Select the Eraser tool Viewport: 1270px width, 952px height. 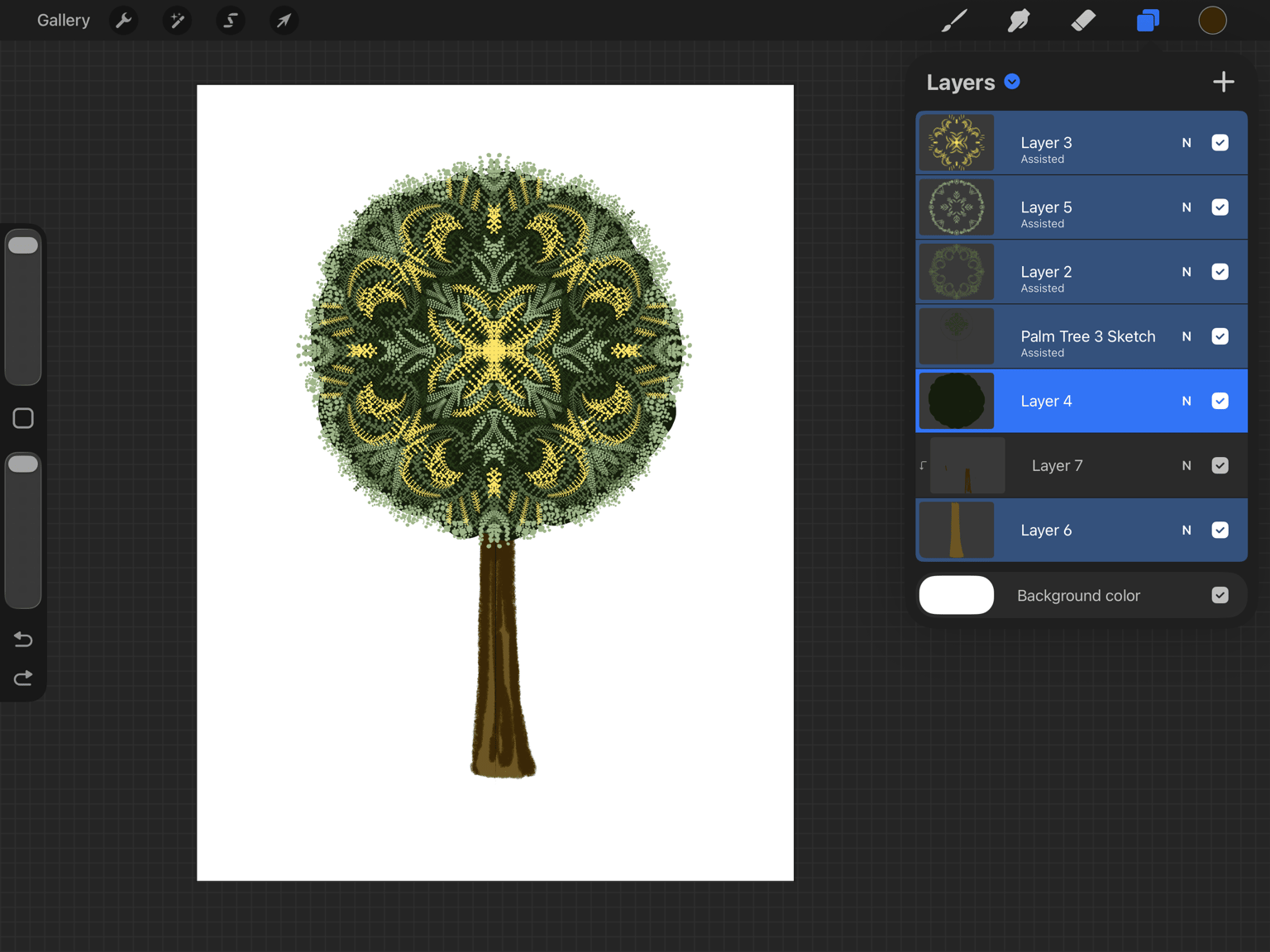[1083, 21]
